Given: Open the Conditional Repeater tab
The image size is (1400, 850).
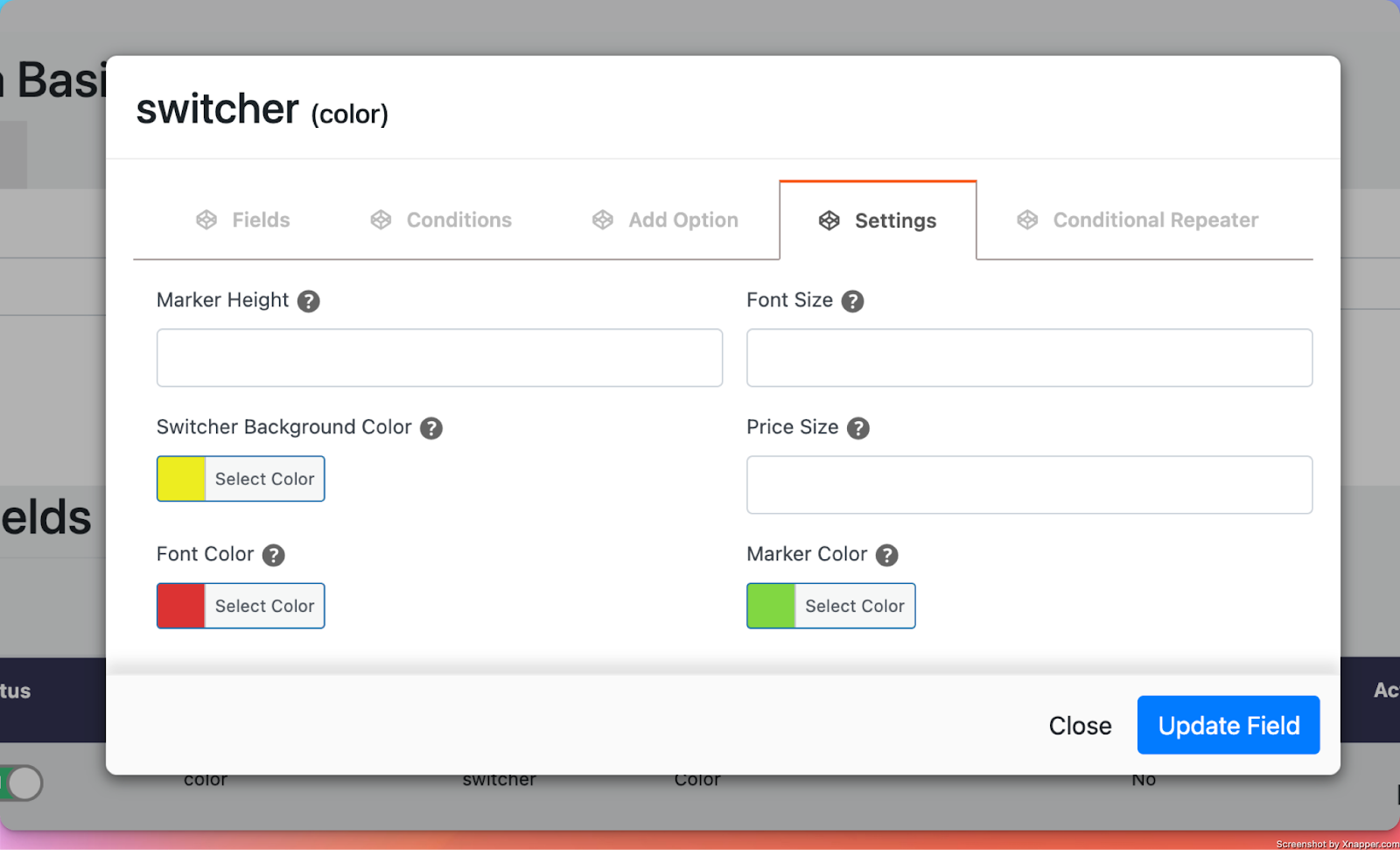Looking at the screenshot, I should (x=1137, y=220).
